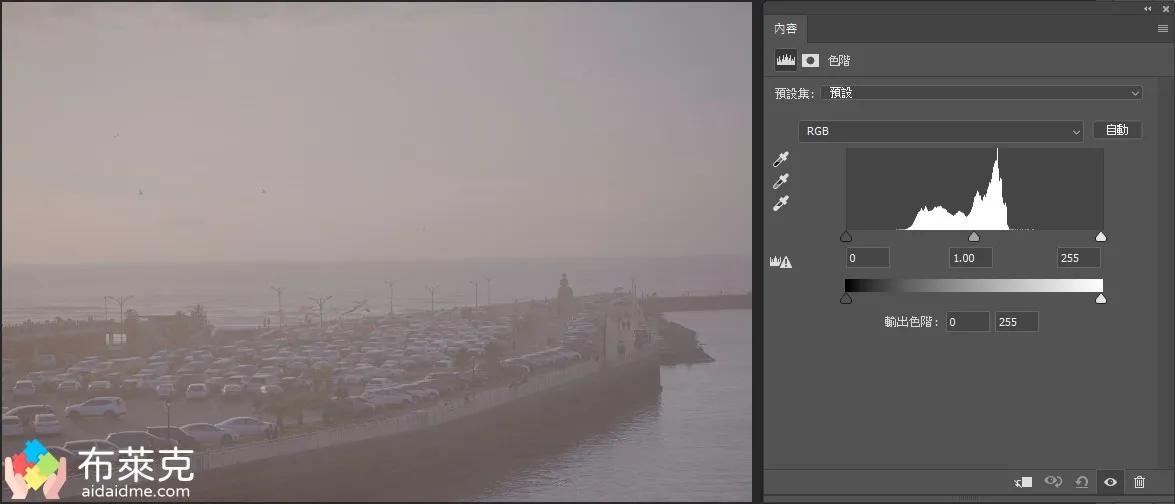Pick the gray point eyedropper

click(782, 181)
